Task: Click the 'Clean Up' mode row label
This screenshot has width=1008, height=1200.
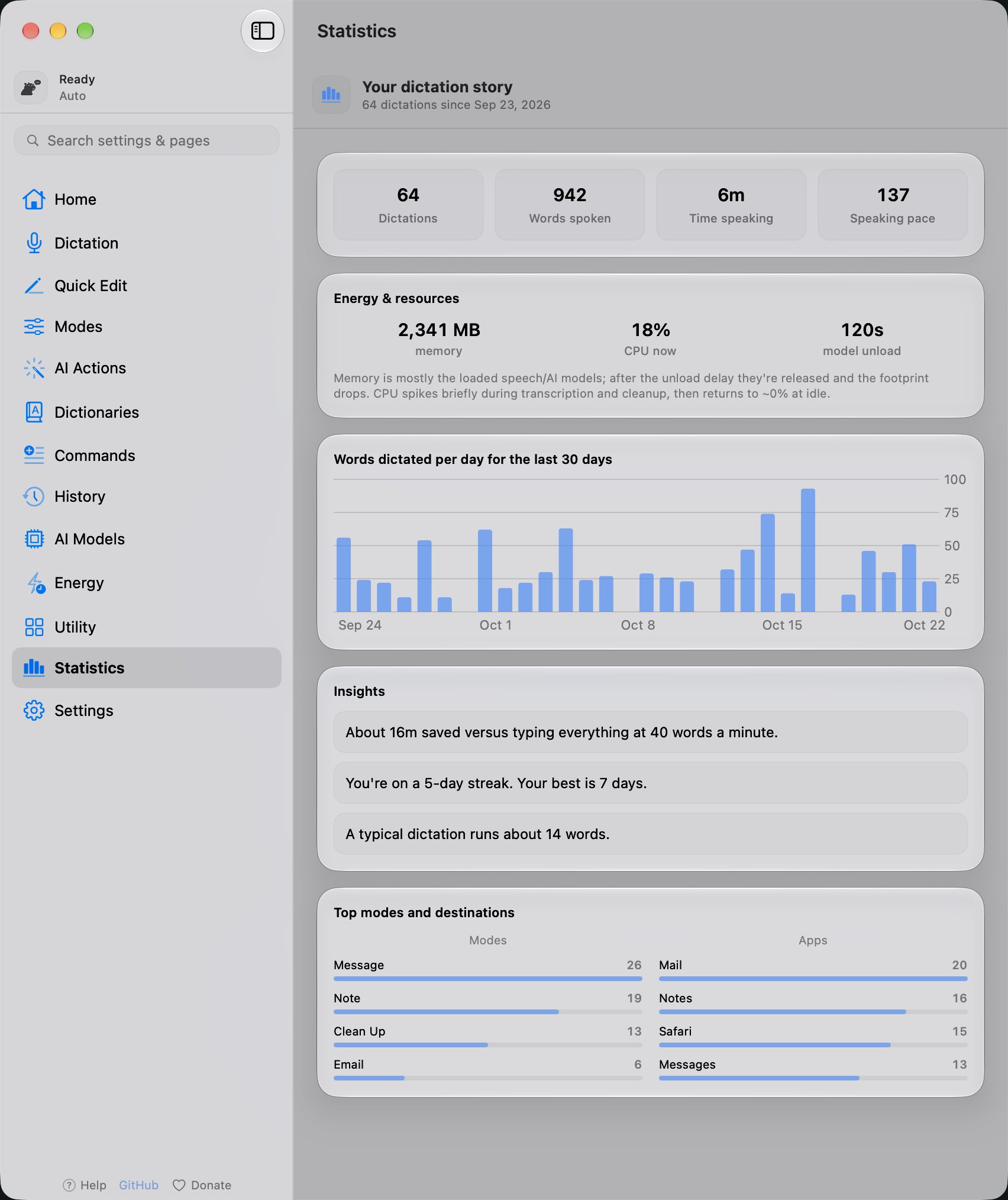Action: pos(360,1031)
